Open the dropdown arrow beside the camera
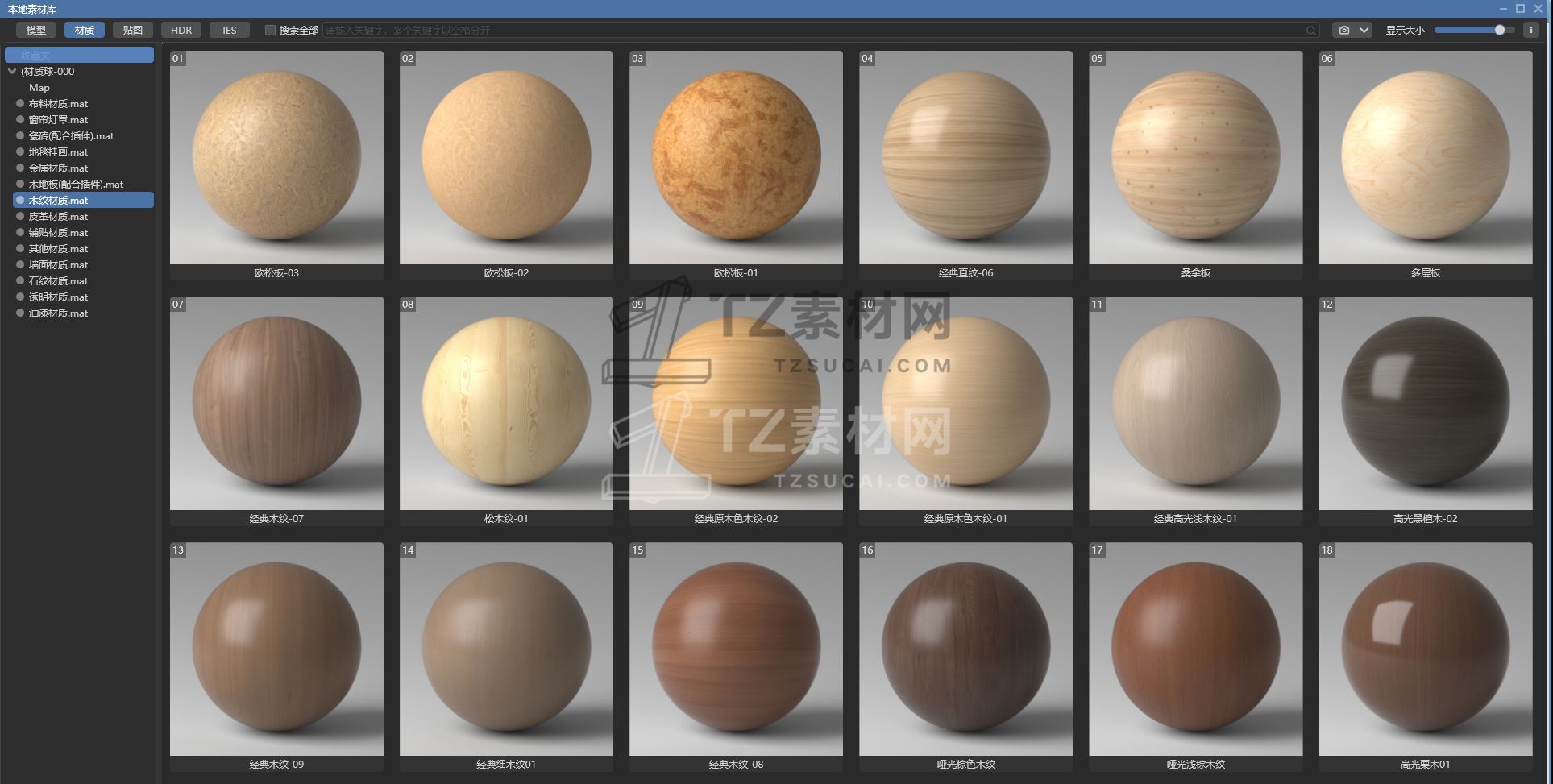1553x784 pixels. (x=1364, y=30)
